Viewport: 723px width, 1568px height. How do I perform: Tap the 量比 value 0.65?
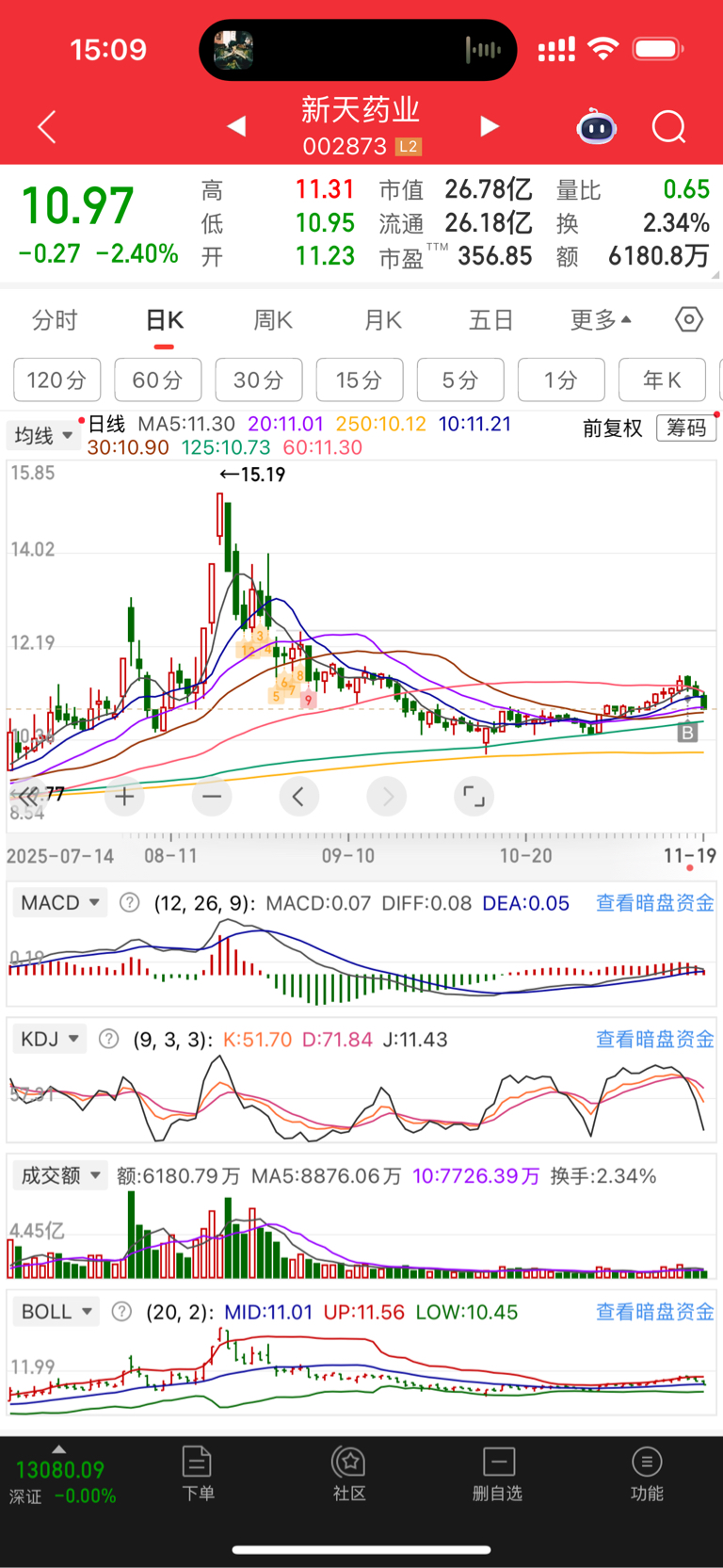(686, 190)
